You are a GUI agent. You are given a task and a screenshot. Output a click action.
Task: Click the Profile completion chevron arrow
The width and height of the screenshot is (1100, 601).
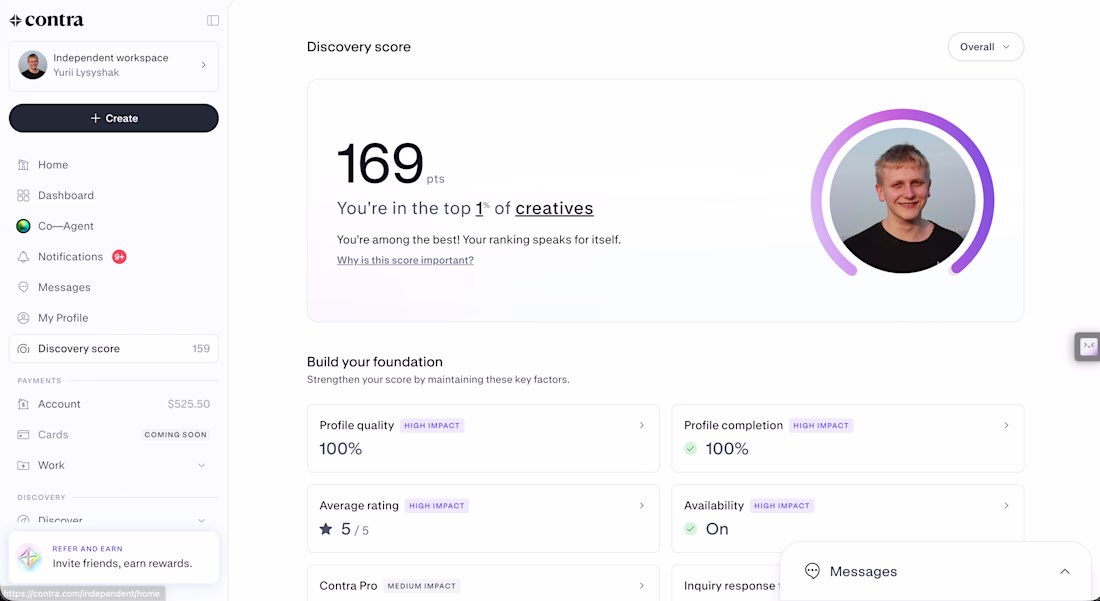[x=1006, y=425]
